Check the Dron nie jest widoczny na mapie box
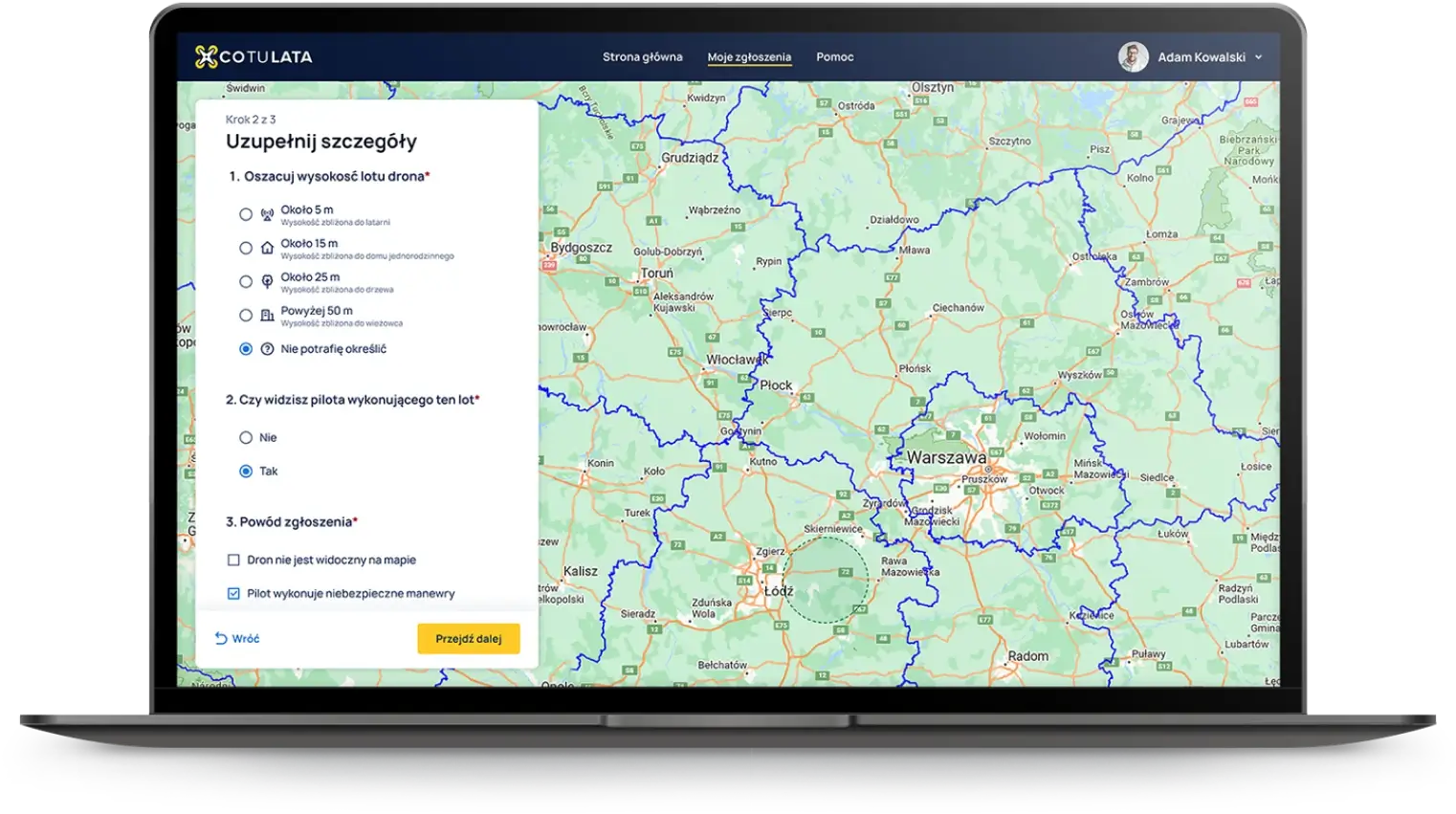Screen dimensions: 1456x814 point(232,560)
